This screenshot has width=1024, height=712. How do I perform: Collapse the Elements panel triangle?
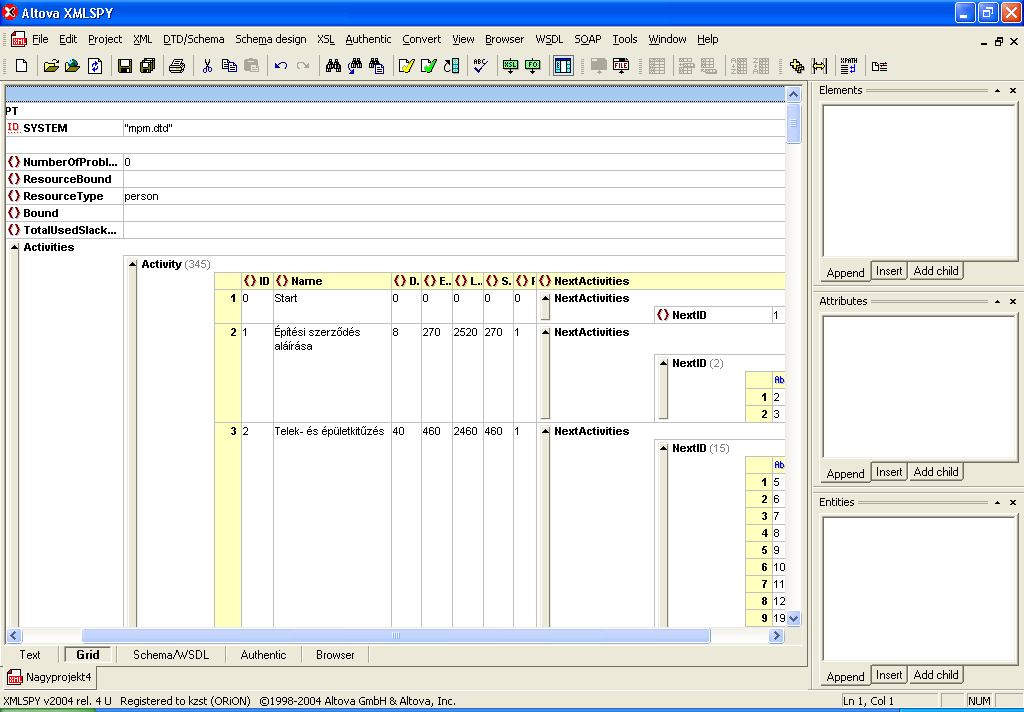(997, 90)
